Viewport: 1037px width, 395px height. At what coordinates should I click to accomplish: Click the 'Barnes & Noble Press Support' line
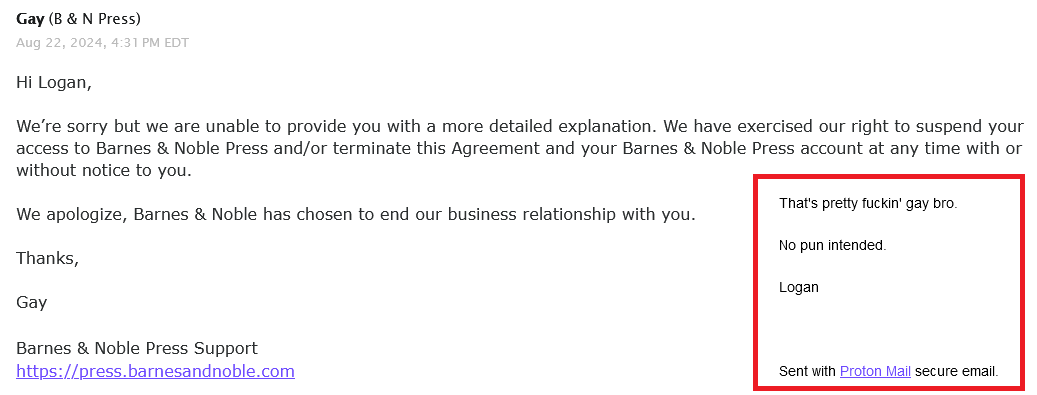(x=137, y=348)
